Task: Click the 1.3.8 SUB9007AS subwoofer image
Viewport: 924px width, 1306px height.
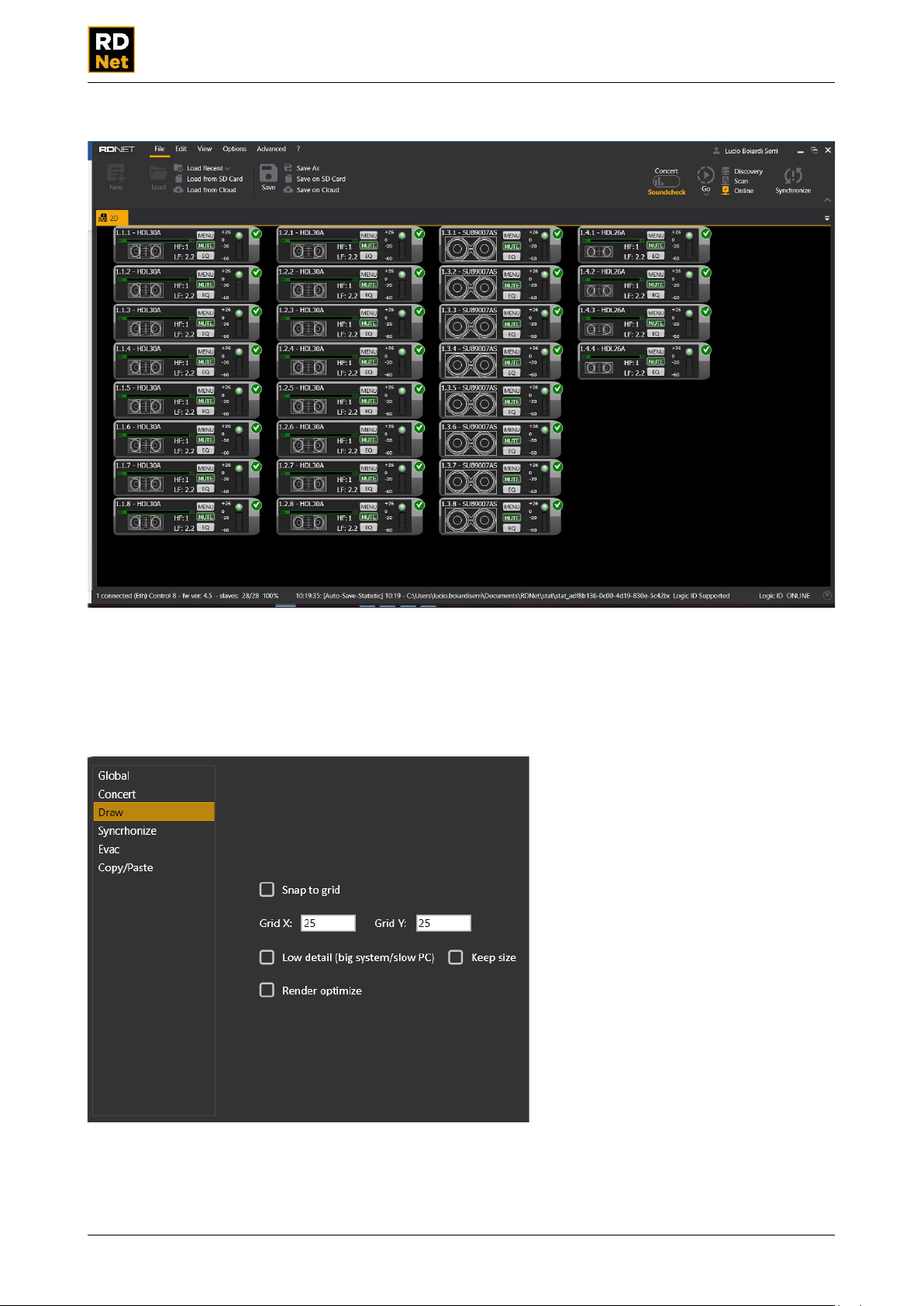Action: (x=471, y=520)
